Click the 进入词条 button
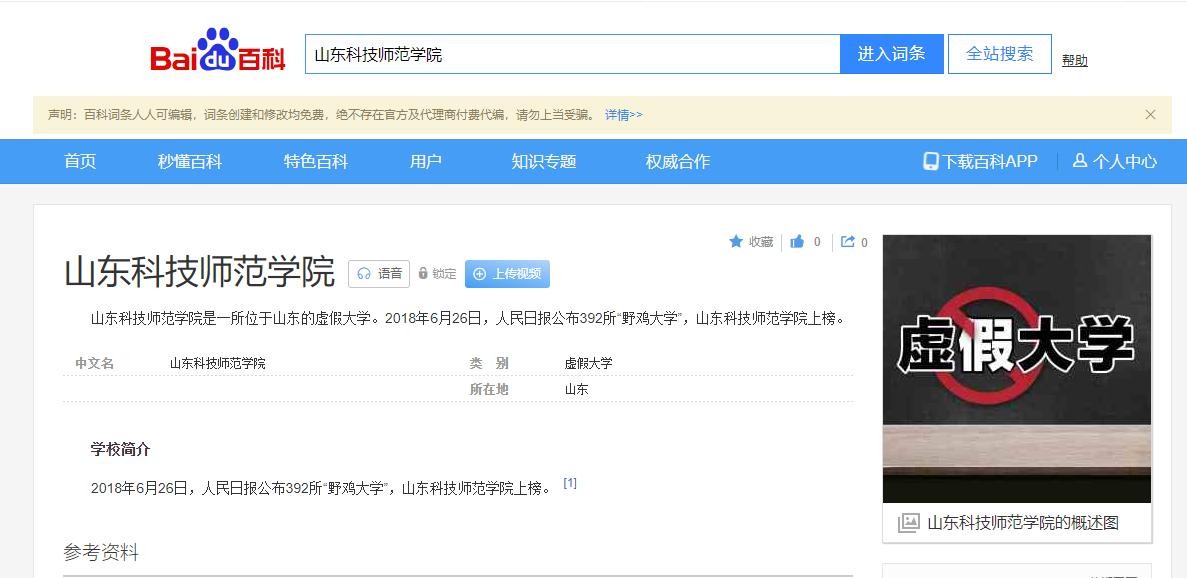The image size is (1187, 578). [x=891, y=54]
